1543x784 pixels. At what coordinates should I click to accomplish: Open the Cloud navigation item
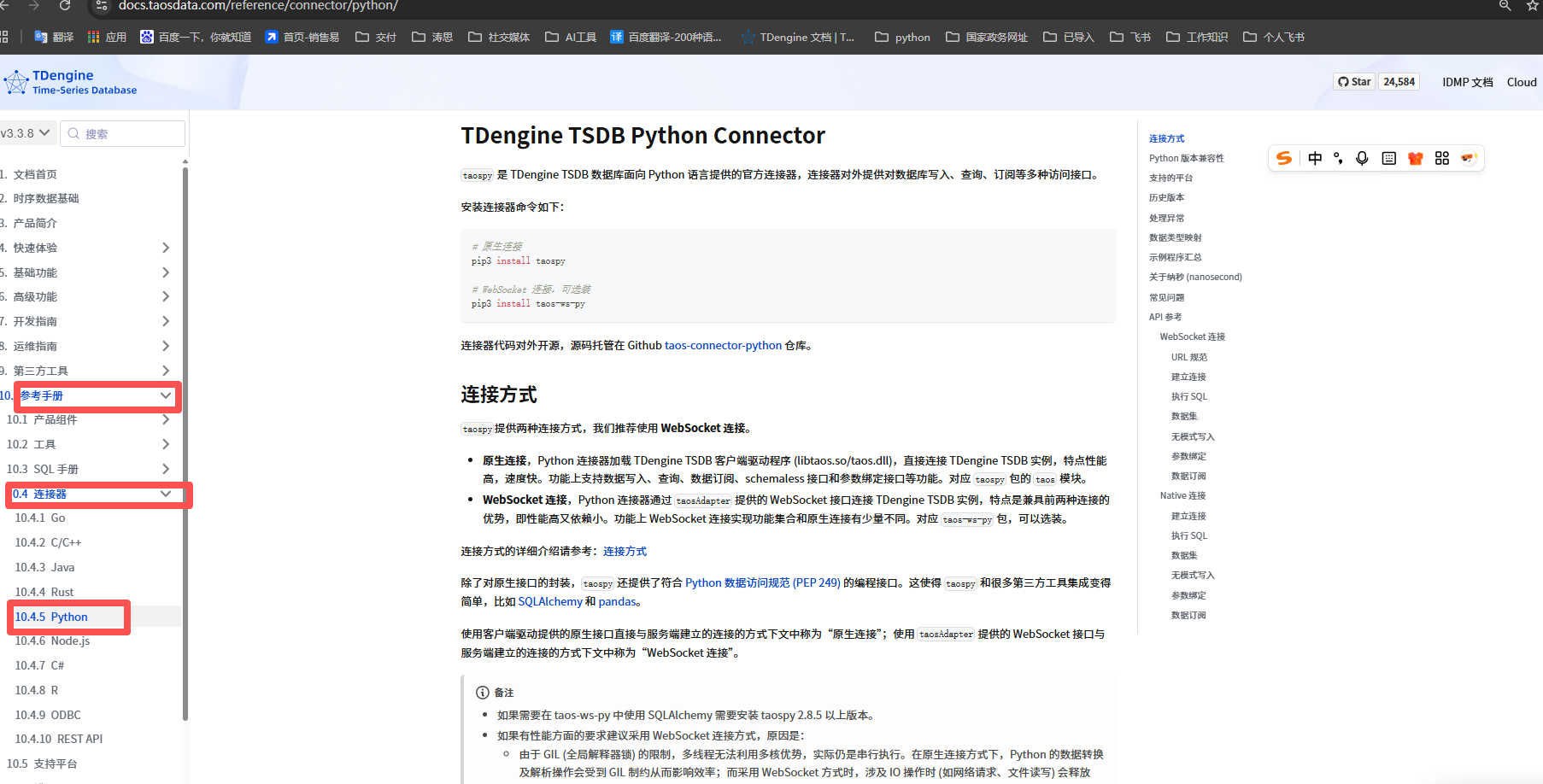coord(1521,82)
